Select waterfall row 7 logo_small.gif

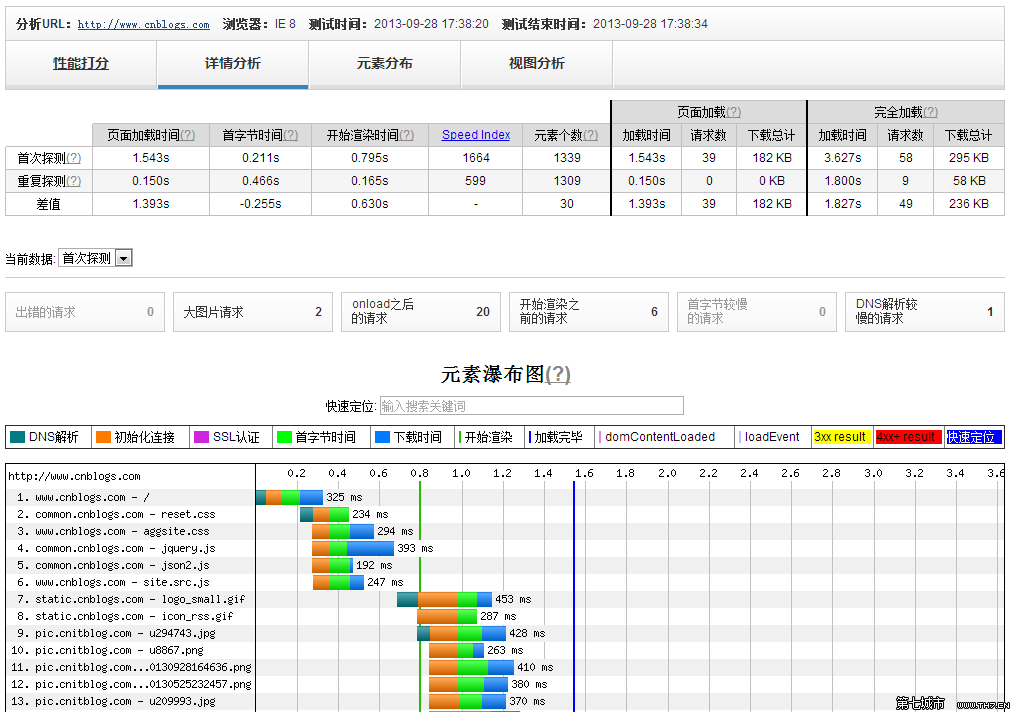[130, 600]
